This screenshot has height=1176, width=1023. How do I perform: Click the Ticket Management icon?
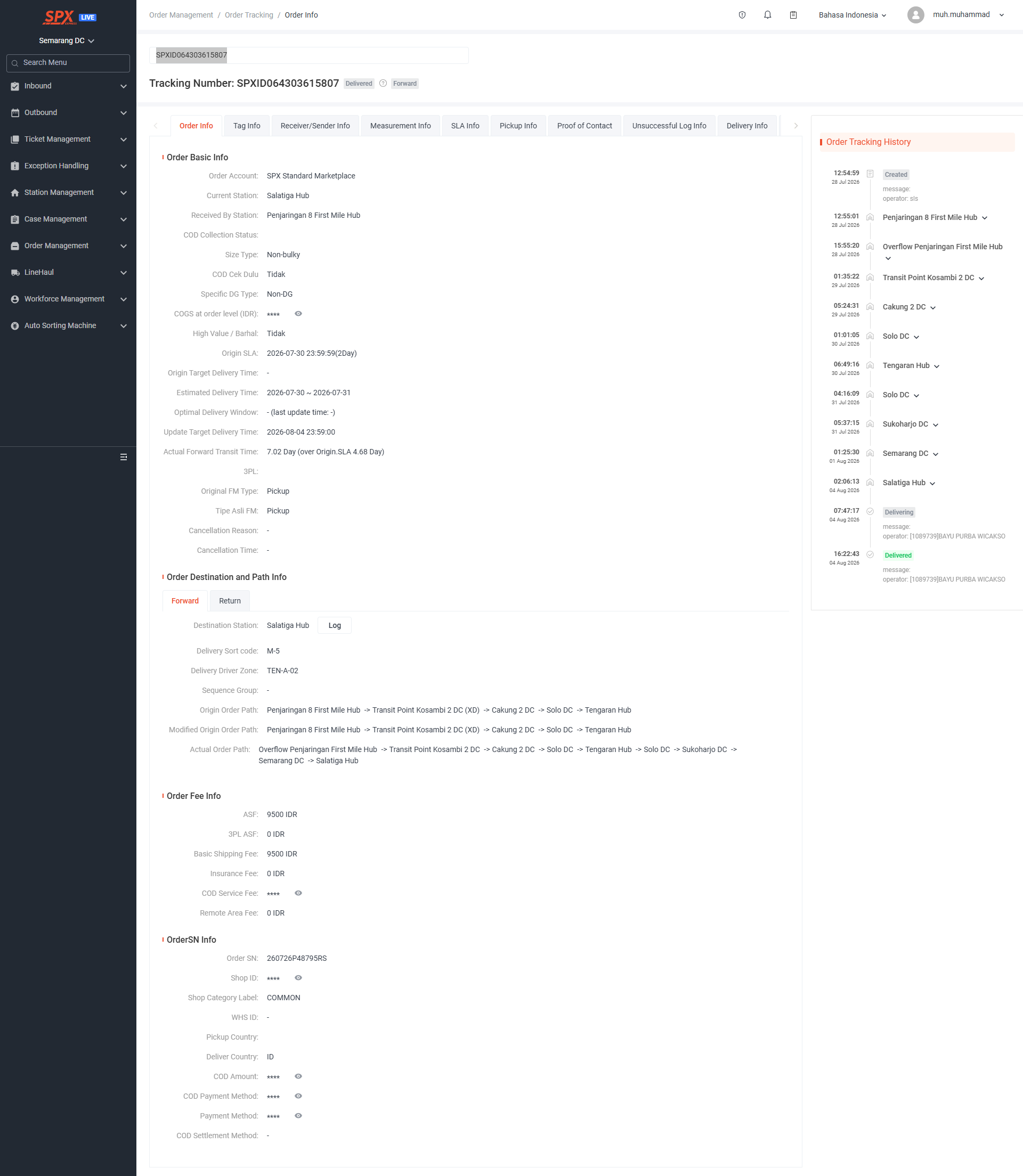(15, 139)
